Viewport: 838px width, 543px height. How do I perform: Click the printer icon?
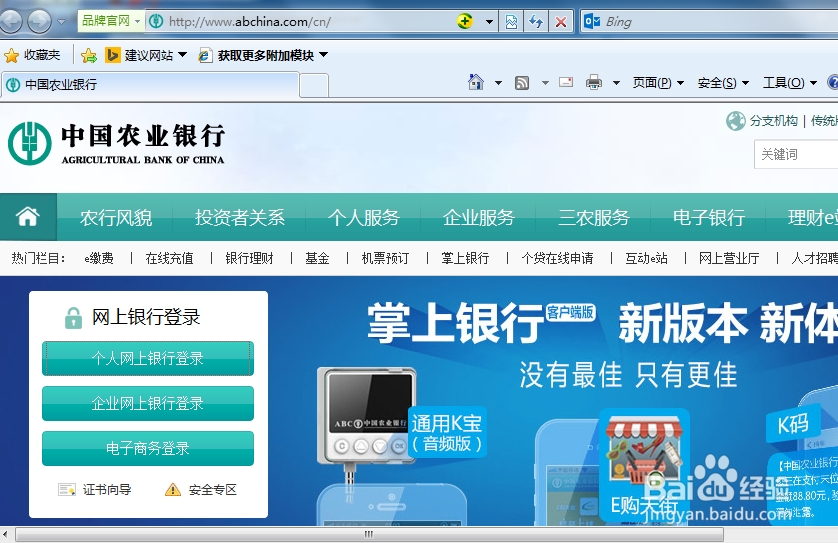tap(594, 82)
